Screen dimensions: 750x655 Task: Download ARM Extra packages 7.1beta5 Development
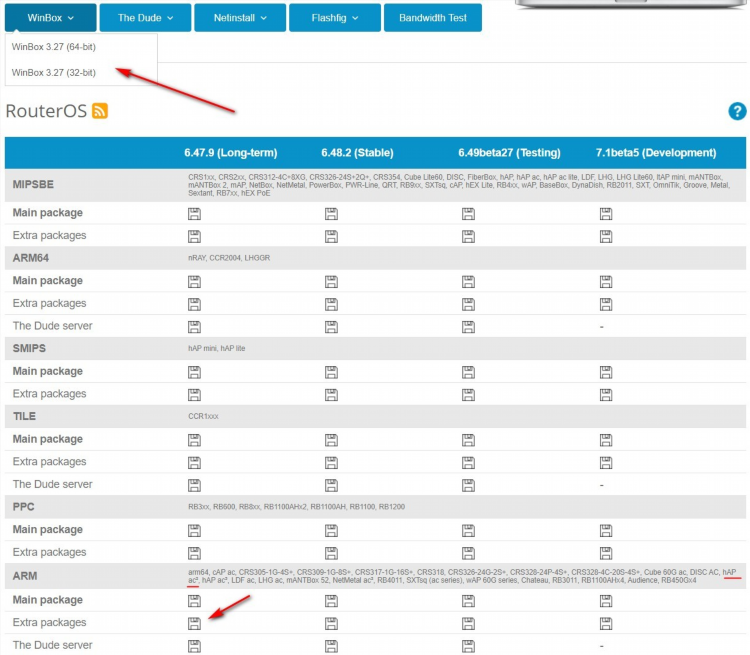coord(606,623)
